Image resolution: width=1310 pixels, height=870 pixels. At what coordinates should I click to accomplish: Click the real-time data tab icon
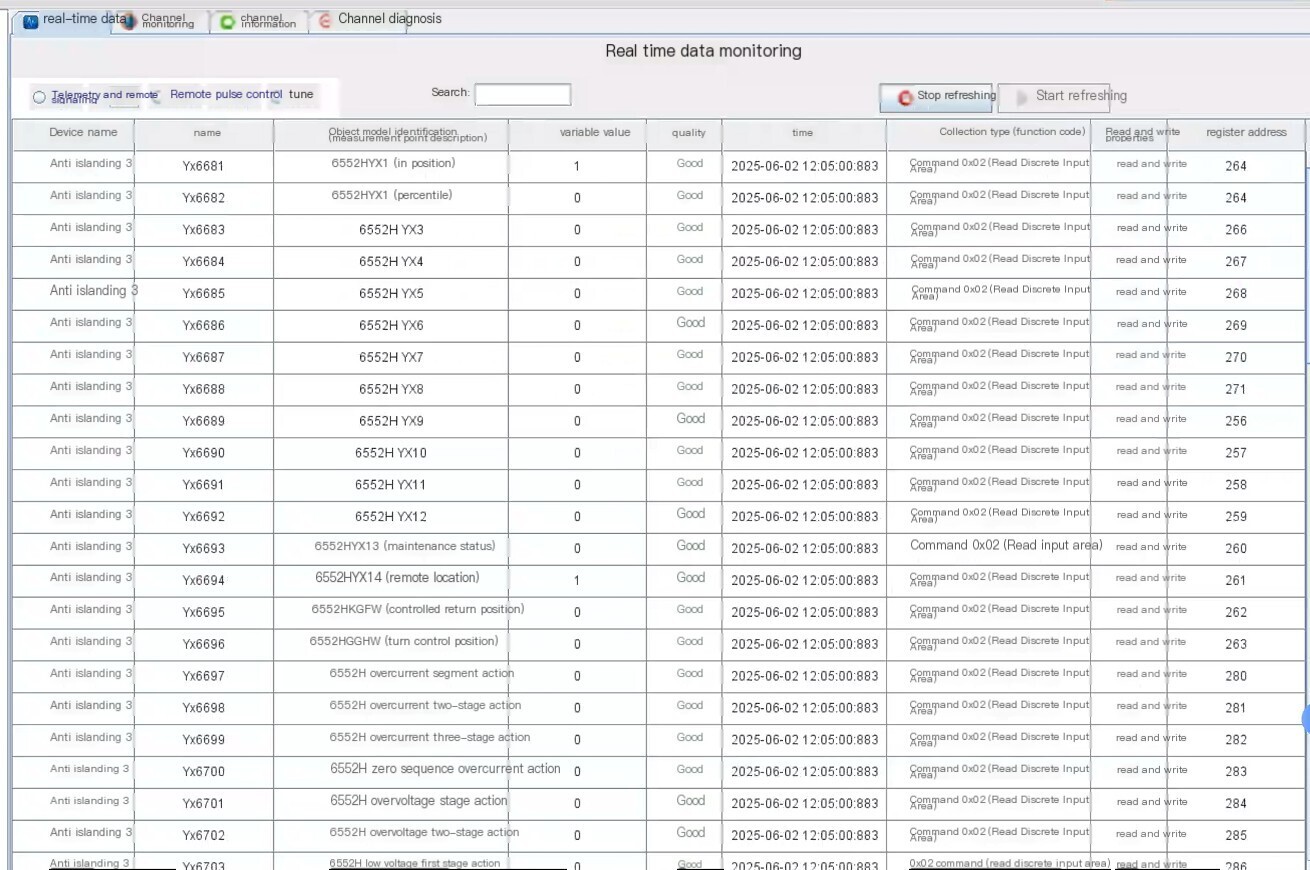pyautogui.click(x=31, y=21)
